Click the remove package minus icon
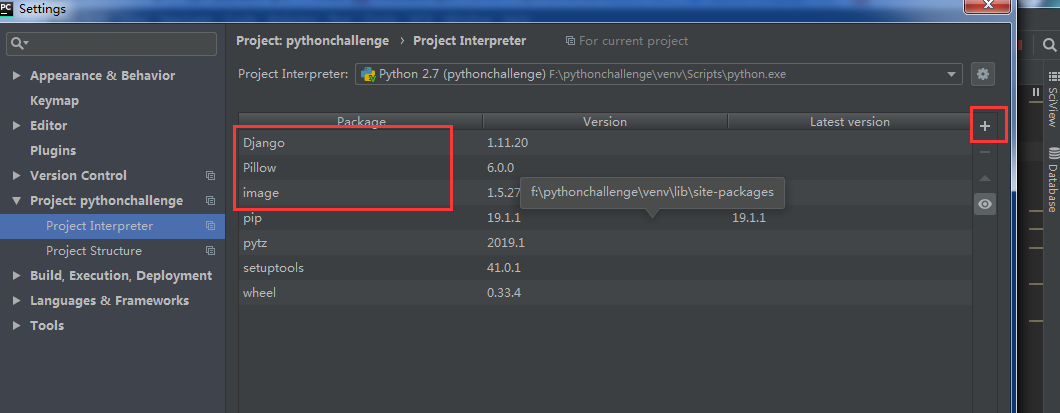 coord(985,152)
